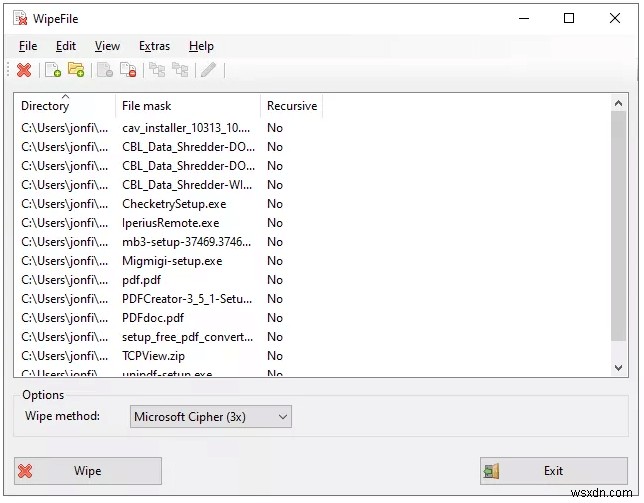Click the vertical scrollbar thumb
Viewport: 644px width, 503px height.
(x=619, y=226)
